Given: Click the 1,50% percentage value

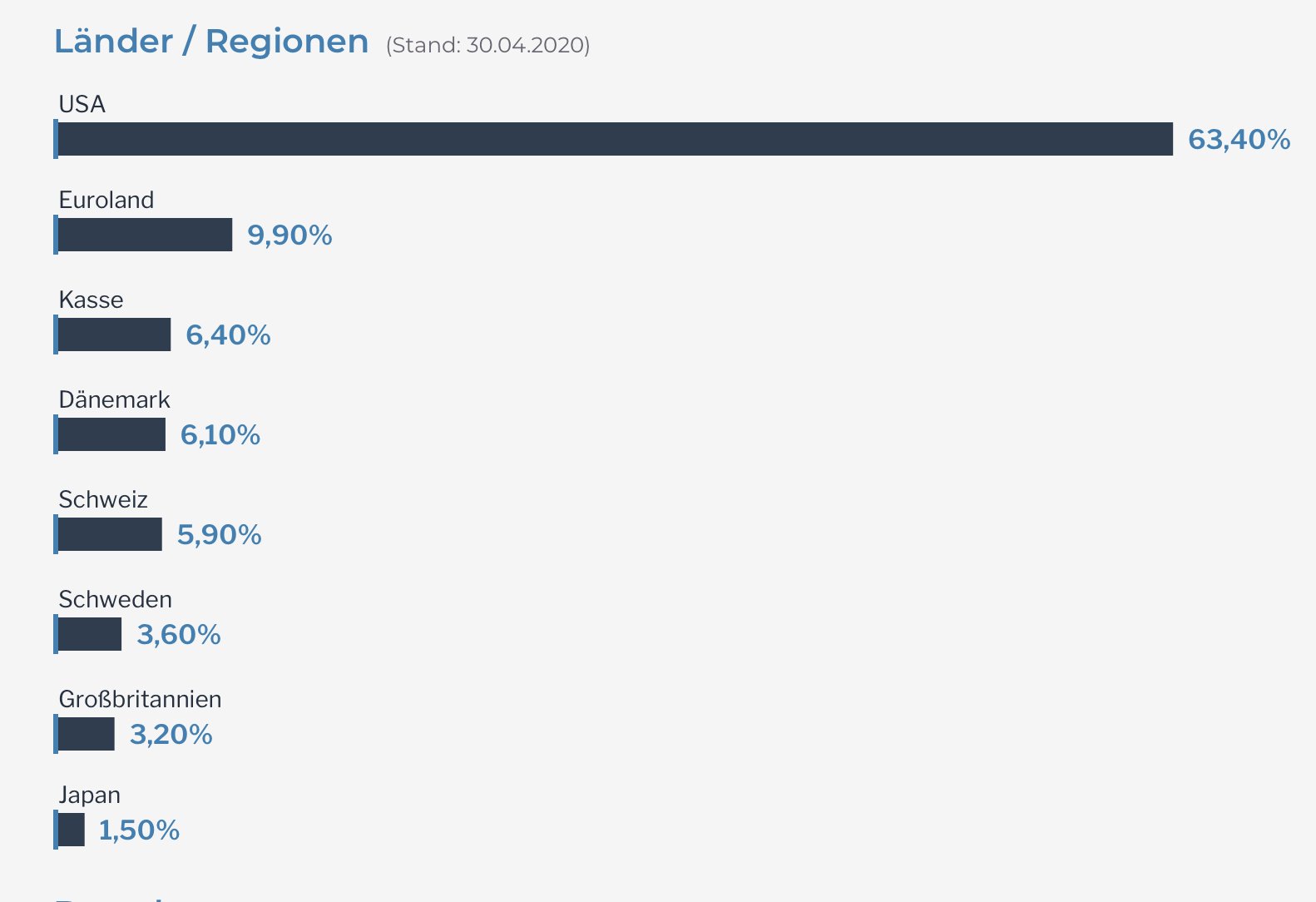Looking at the screenshot, I should coord(139,830).
